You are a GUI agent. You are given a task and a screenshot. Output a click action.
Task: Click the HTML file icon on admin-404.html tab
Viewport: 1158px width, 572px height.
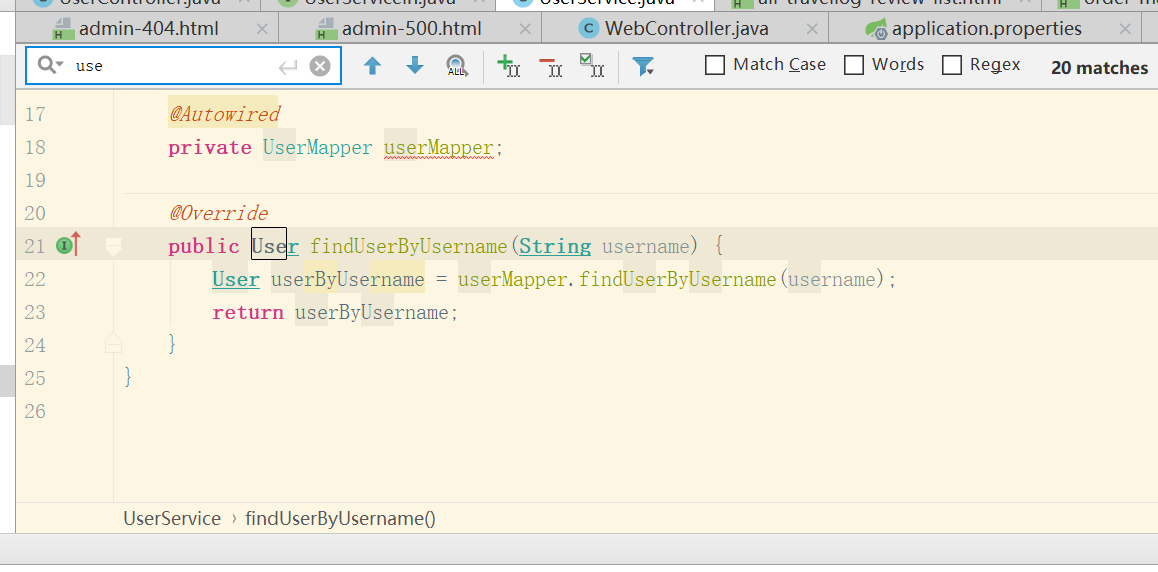pyautogui.click(x=63, y=30)
